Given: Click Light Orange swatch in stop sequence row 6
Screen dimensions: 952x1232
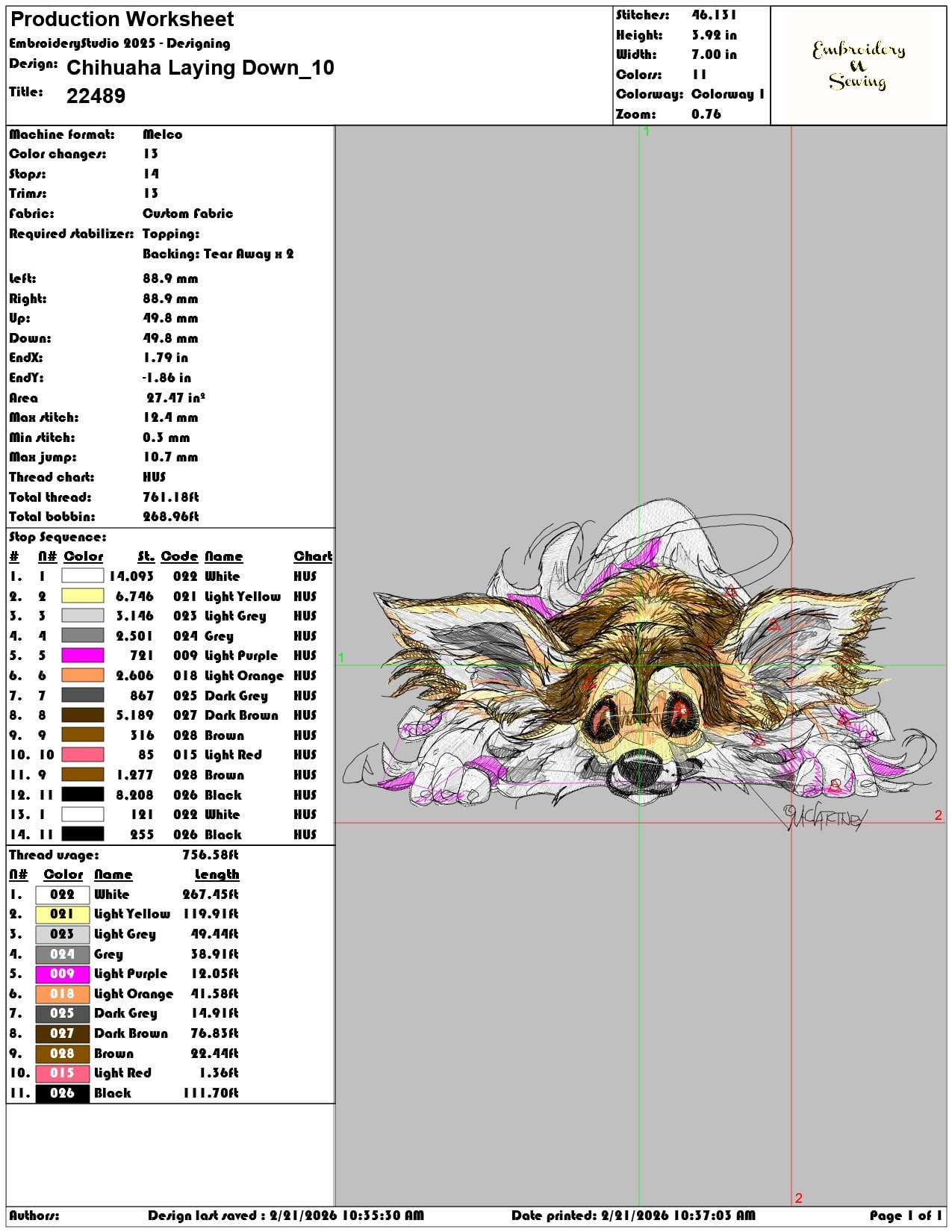Looking at the screenshot, I should 82,676.
